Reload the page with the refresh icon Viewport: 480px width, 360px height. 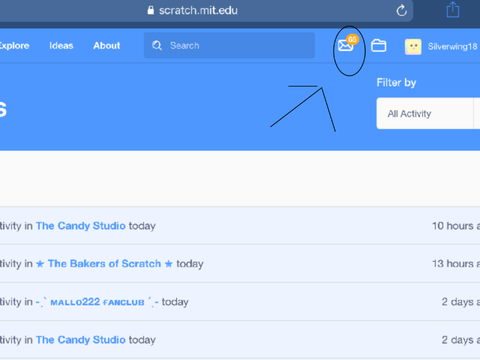coord(402,10)
